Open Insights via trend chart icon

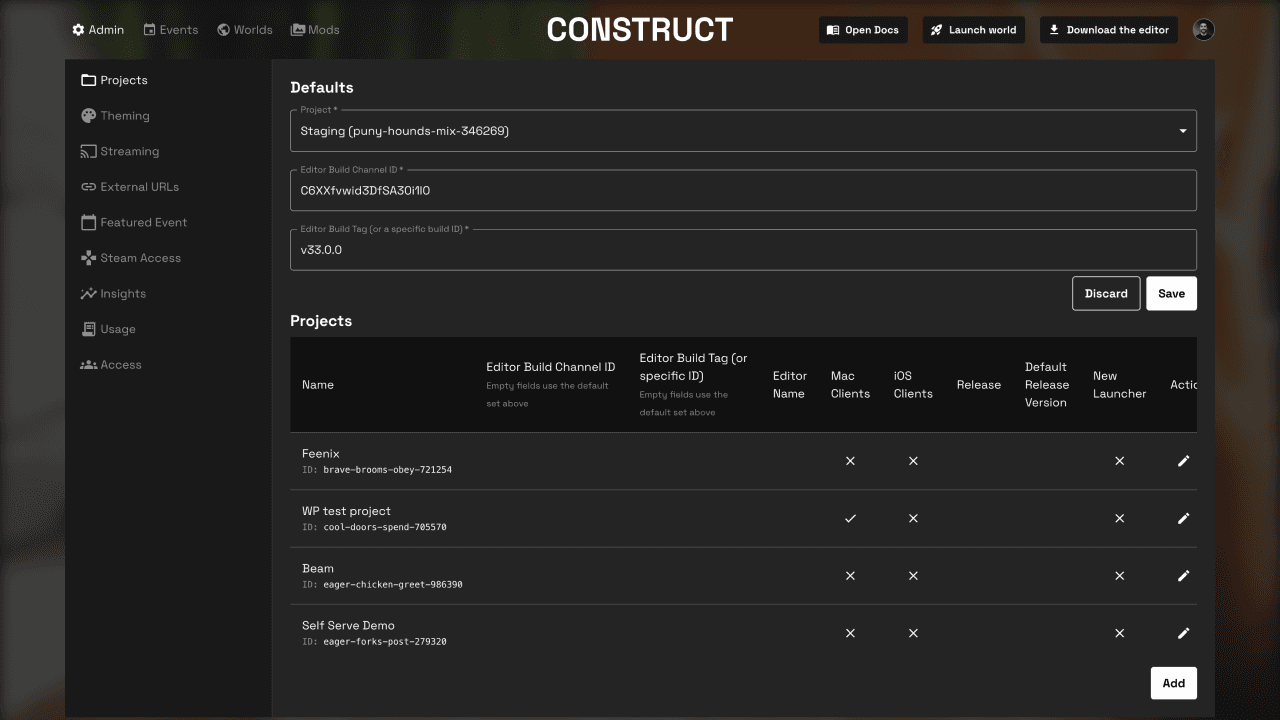[x=88, y=293]
